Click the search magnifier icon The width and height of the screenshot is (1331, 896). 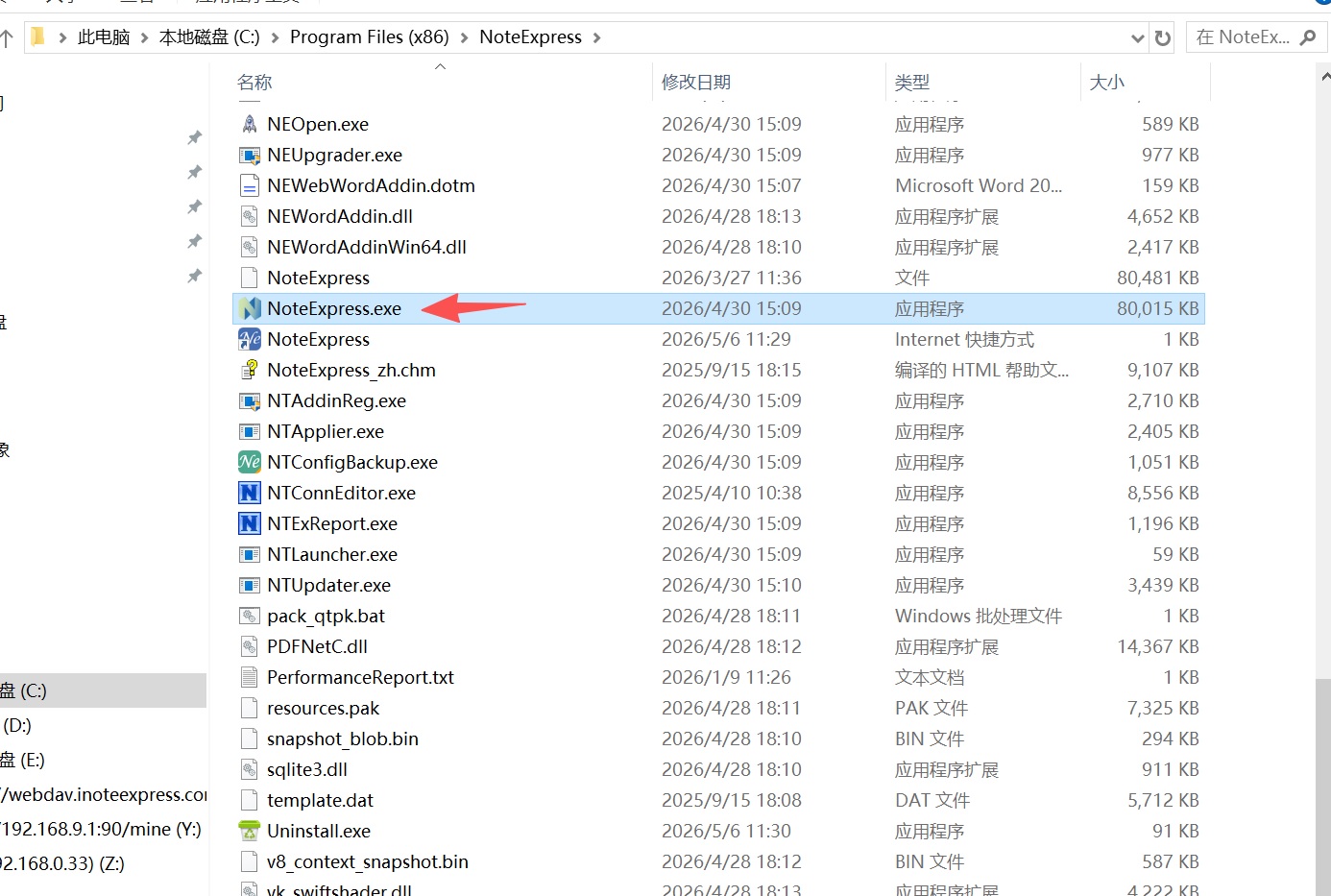[1307, 37]
